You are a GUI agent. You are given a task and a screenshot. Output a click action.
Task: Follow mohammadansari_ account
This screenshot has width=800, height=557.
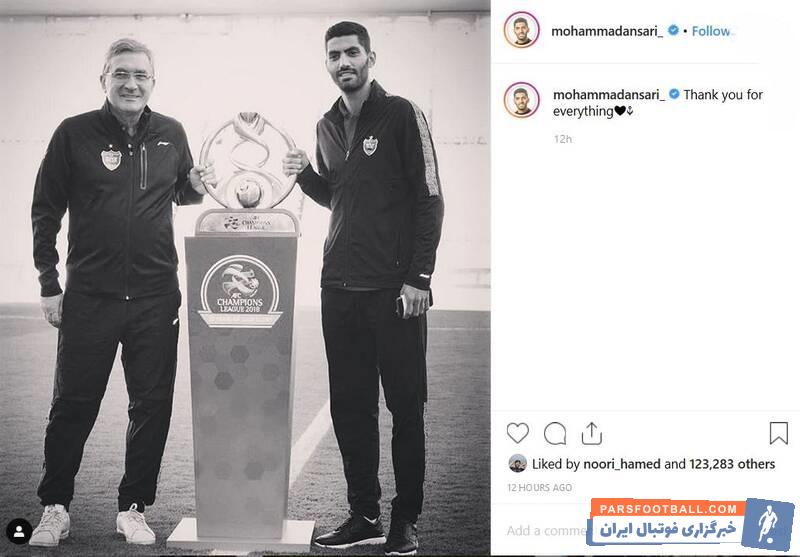(711, 31)
